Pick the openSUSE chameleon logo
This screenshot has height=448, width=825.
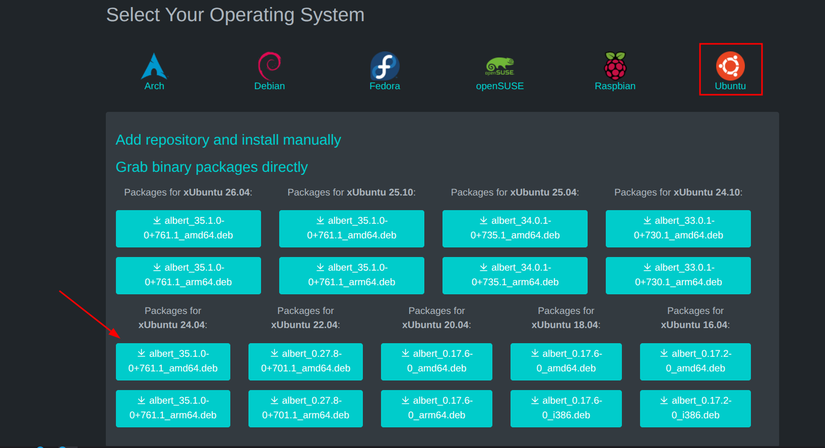click(499, 66)
